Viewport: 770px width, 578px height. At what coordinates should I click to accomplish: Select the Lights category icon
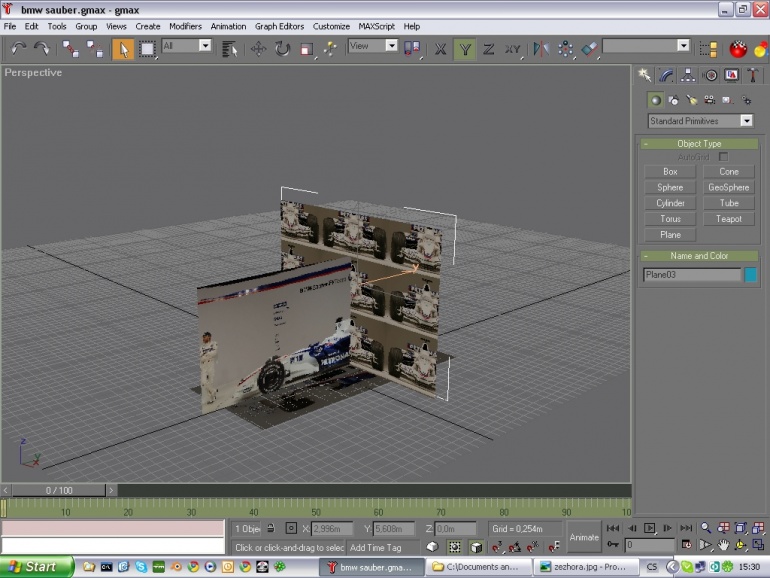(691, 100)
